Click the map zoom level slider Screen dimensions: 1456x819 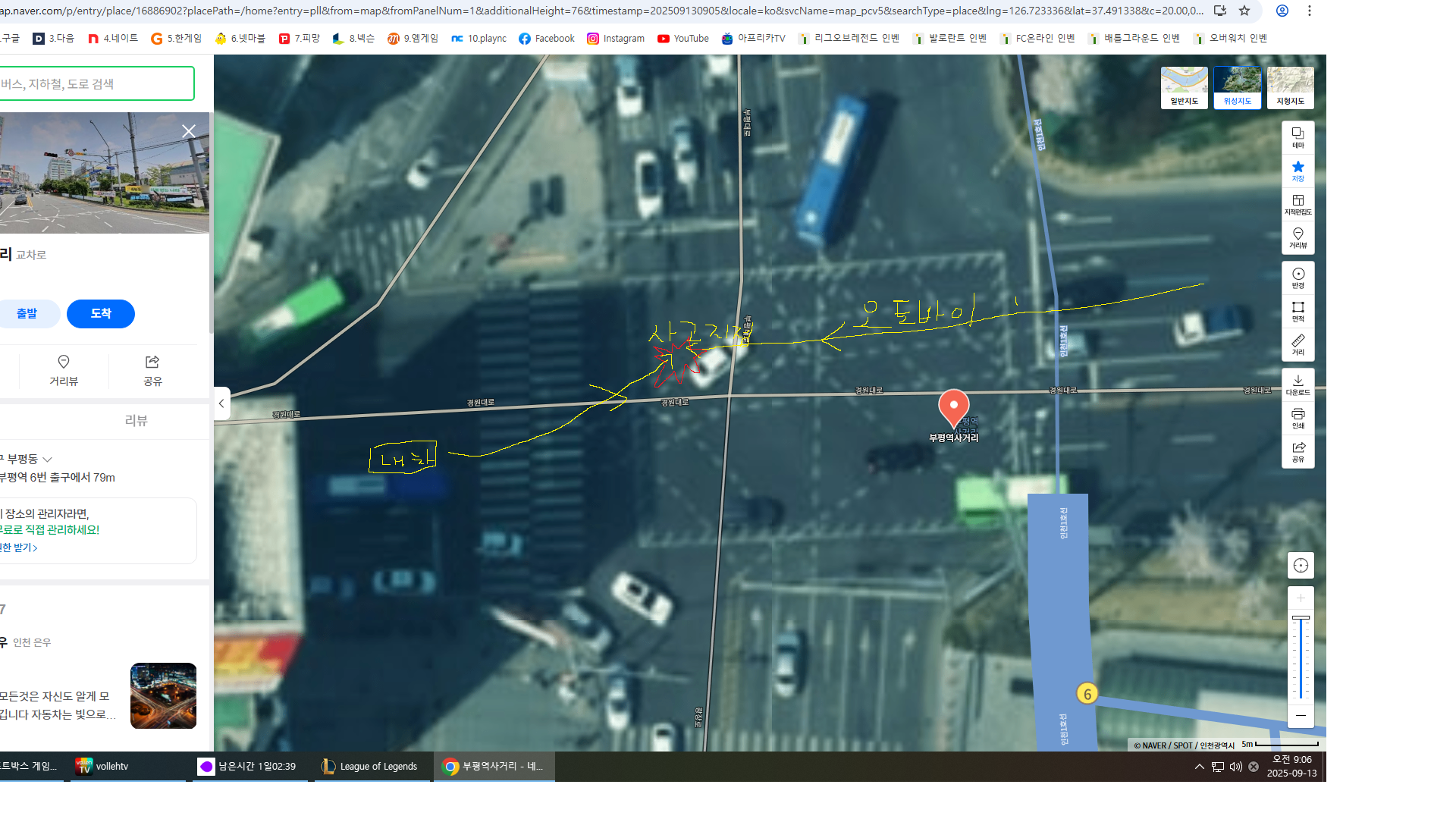(1301, 656)
